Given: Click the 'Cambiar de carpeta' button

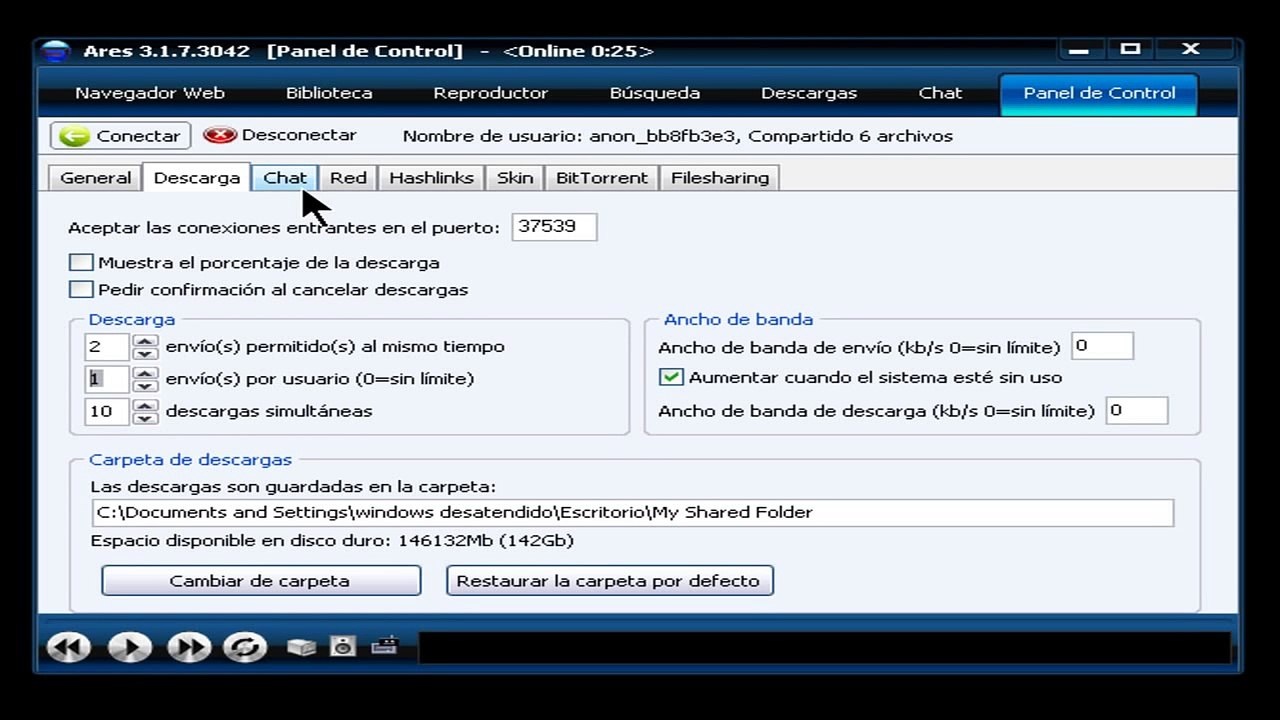Looking at the screenshot, I should pos(261,581).
